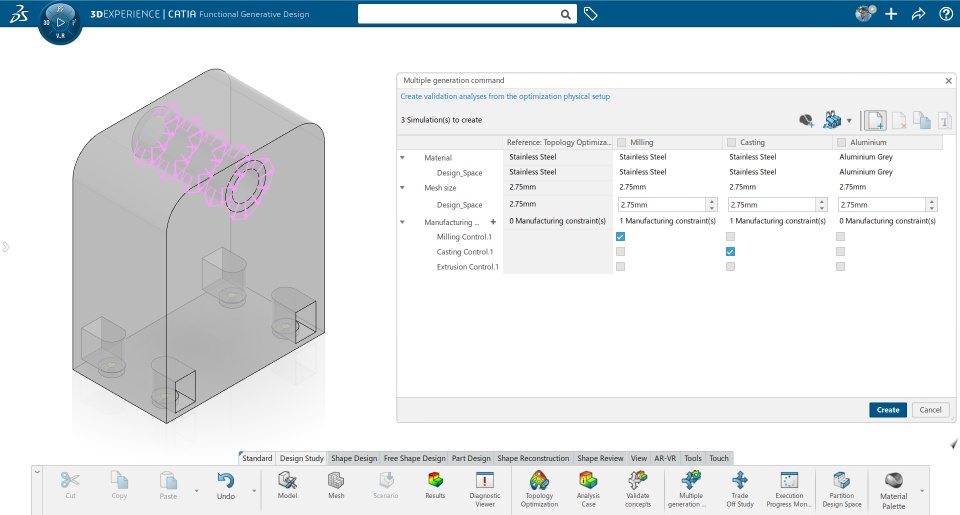The height and width of the screenshot is (515, 960).
Task: Check Extrusion Control.1 in Casting column
Action: (x=730, y=266)
